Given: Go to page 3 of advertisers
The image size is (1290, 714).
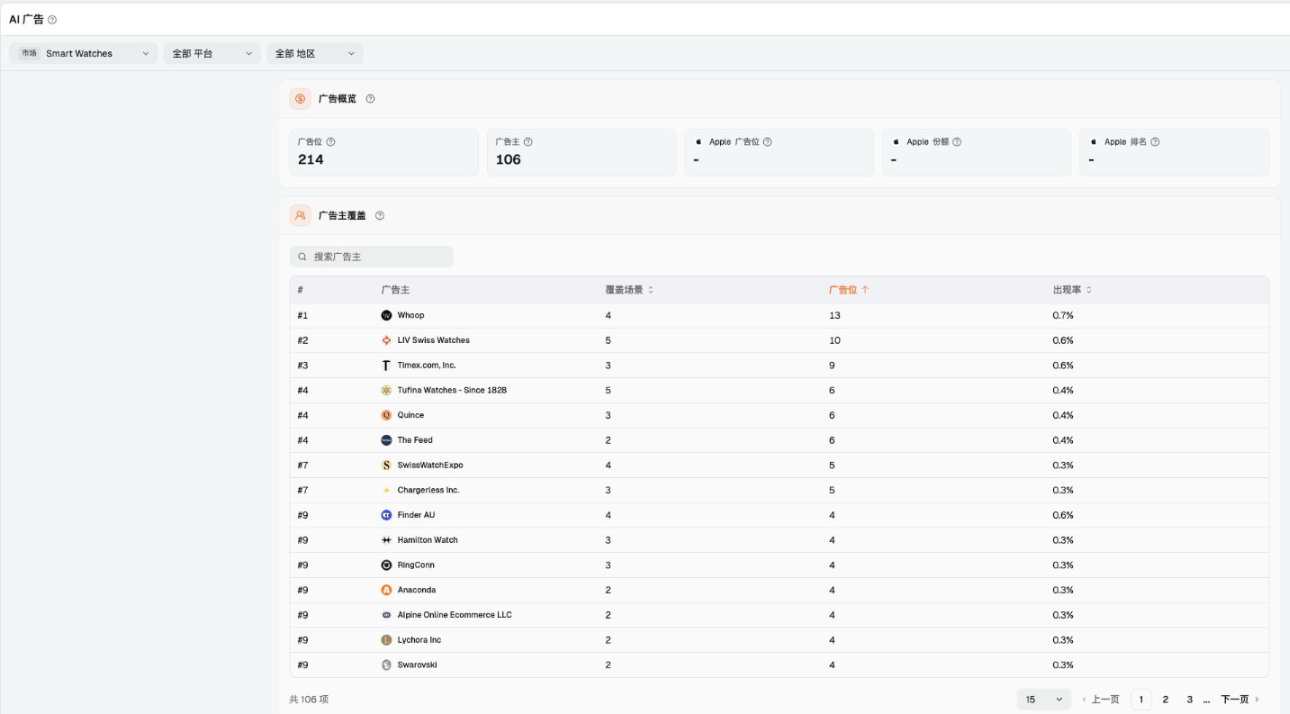Looking at the screenshot, I should tap(1189, 700).
